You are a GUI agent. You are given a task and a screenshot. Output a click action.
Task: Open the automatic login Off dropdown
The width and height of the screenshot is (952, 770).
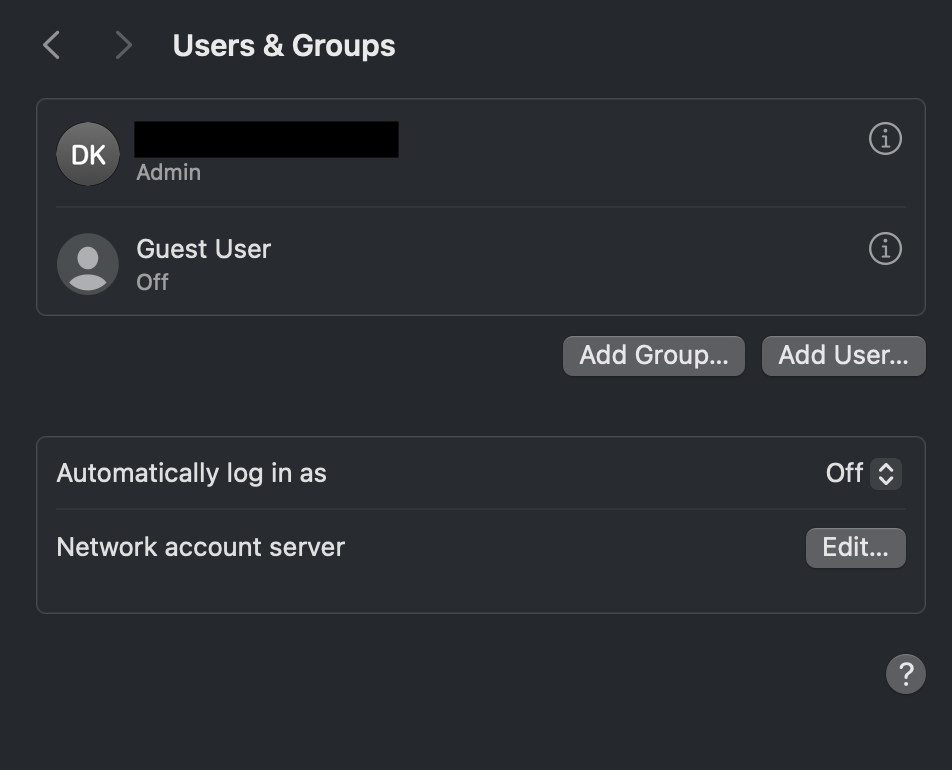(845, 473)
